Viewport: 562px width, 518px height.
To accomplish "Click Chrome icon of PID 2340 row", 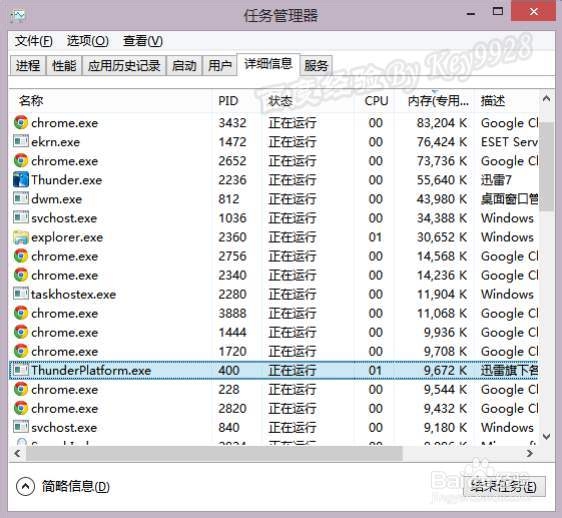I will pos(21,275).
